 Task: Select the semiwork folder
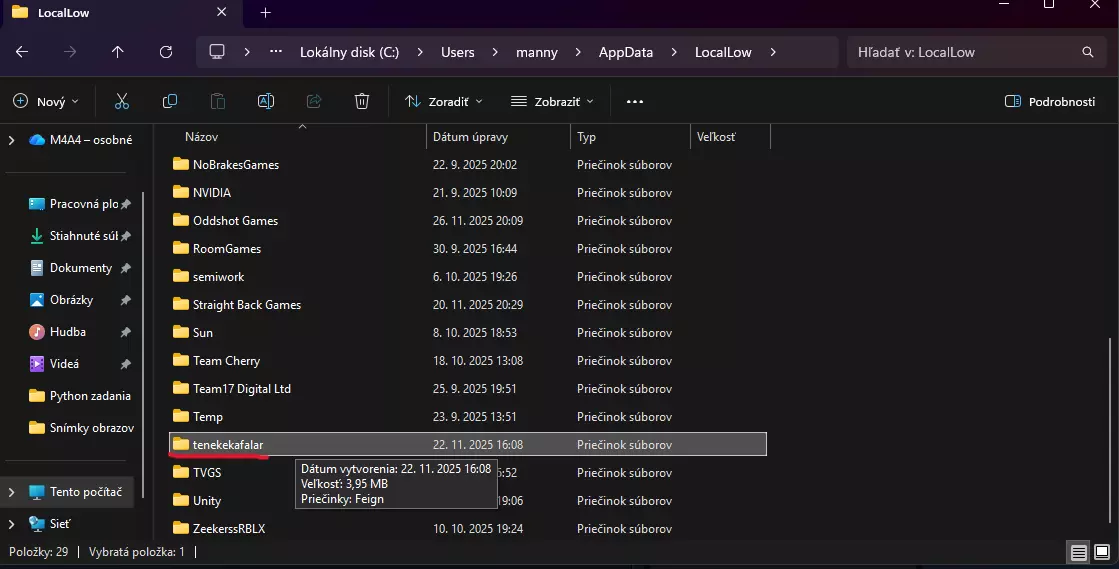[467, 277]
